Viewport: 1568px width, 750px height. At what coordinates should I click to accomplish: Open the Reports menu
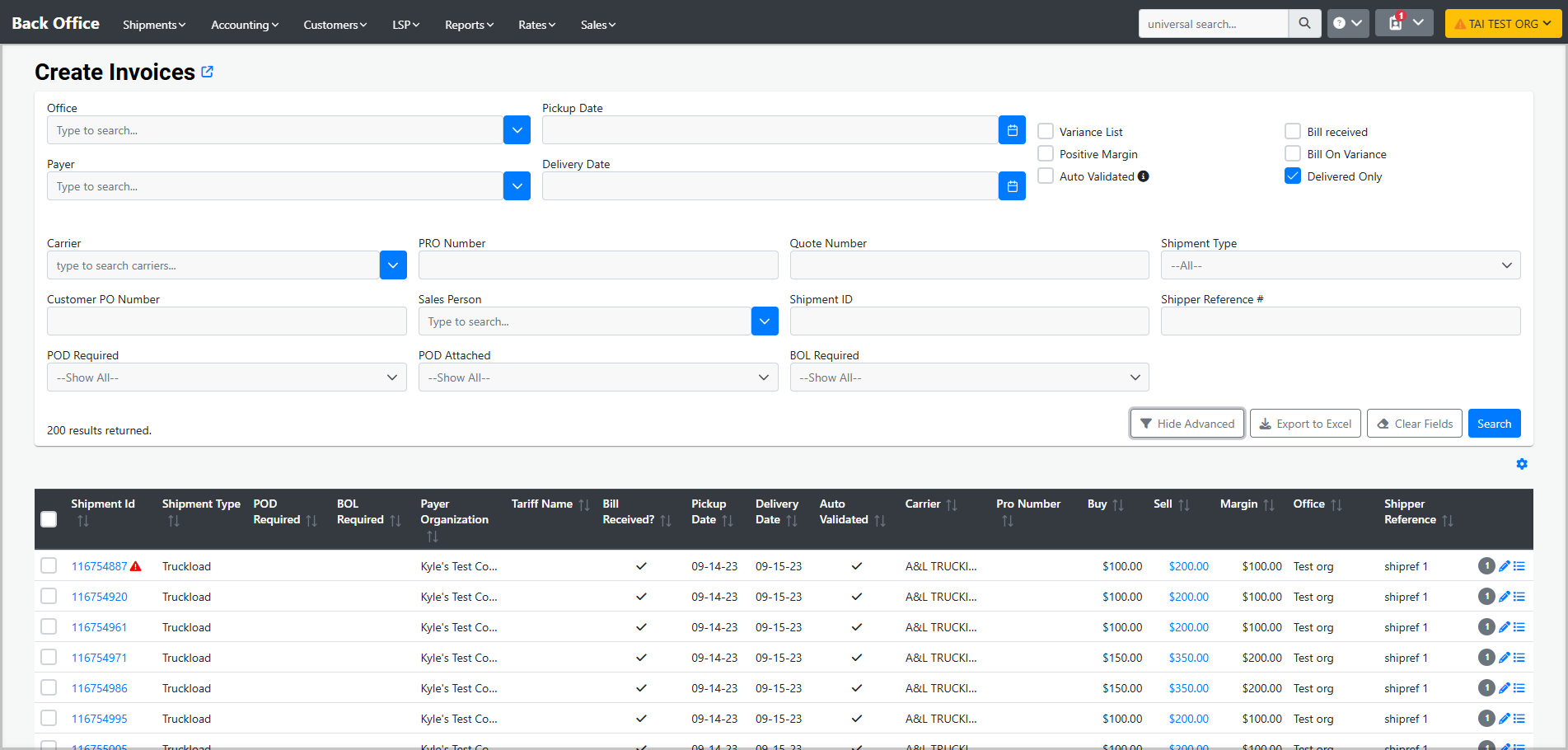point(469,25)
